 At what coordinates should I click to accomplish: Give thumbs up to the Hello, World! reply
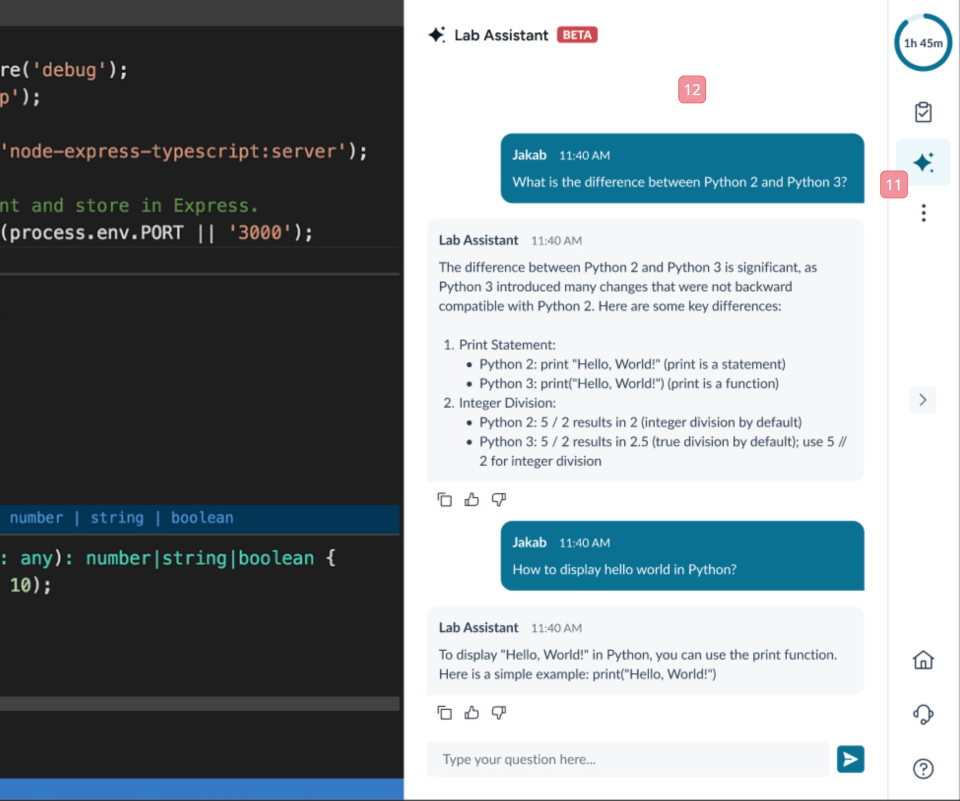tap(471, 713)
